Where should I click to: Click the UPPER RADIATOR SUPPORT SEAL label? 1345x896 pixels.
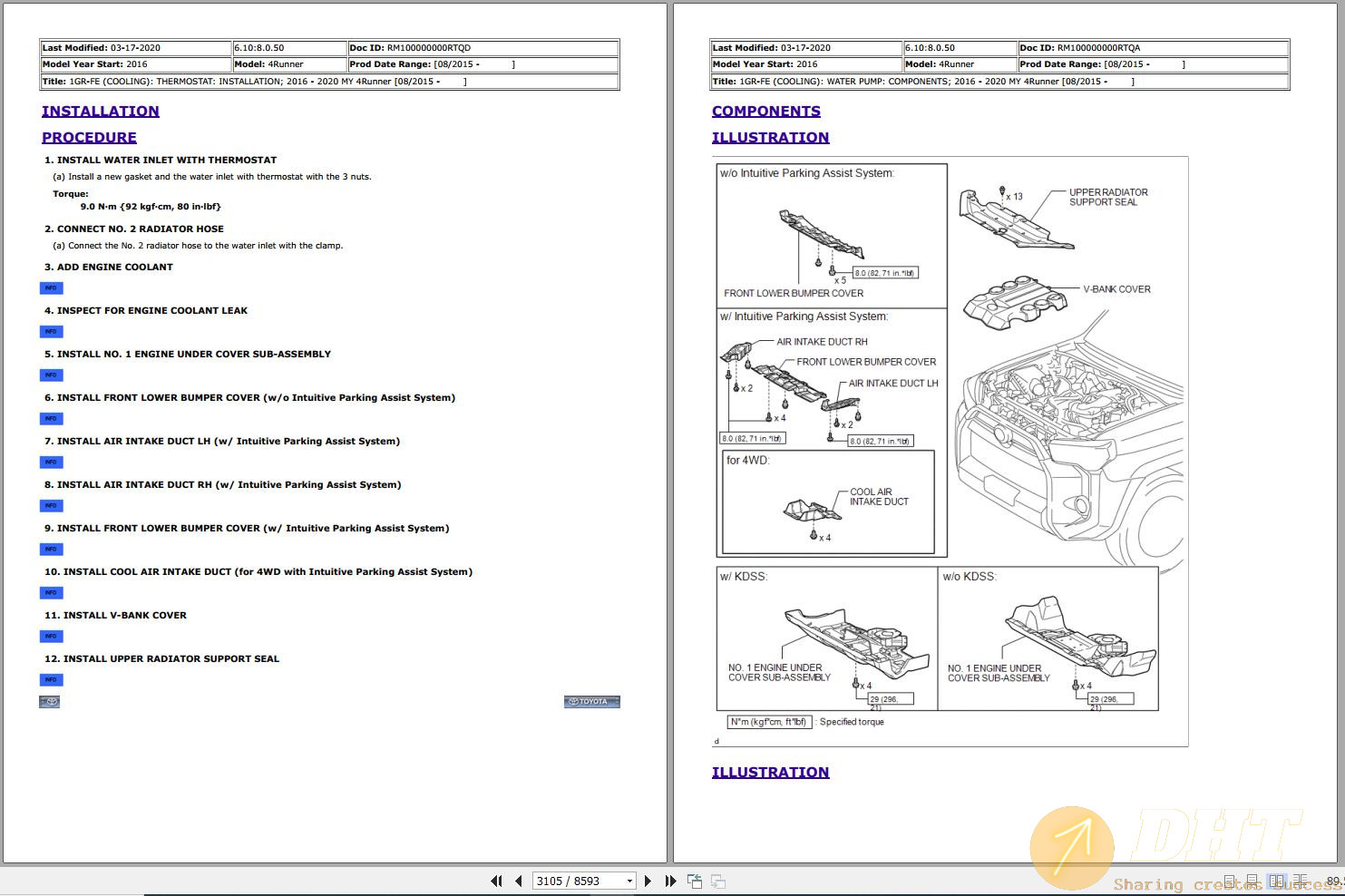[1108, 197]
